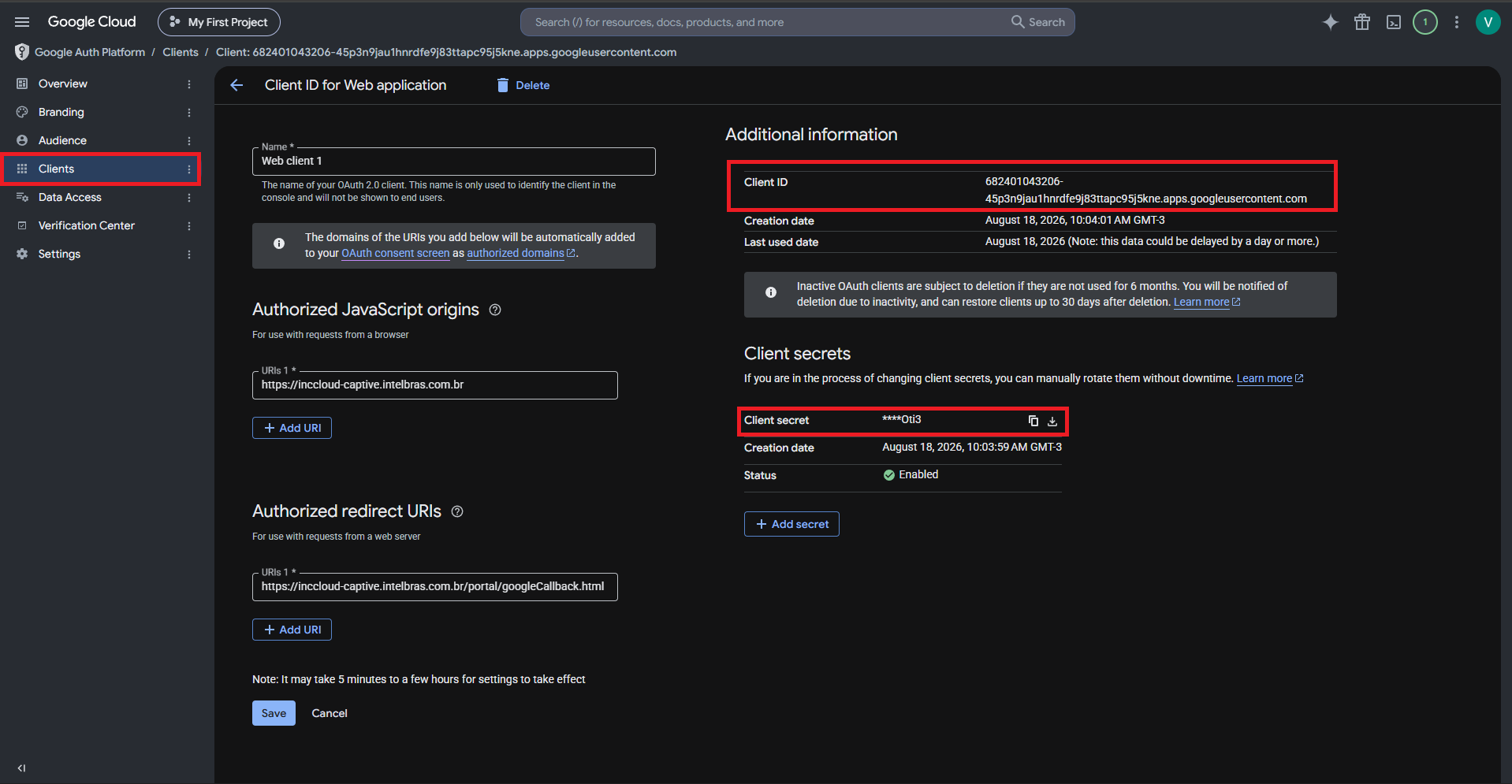Delete this OAuth client
The width and height of the screenshot is (1512, 784).
[x=523, y=85]
